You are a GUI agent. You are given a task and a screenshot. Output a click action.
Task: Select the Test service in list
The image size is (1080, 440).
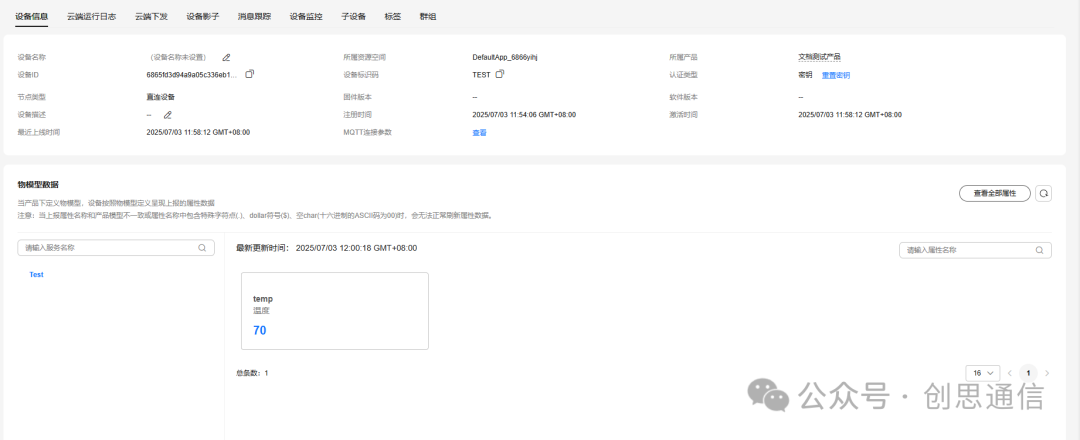[x=37, y=275]
